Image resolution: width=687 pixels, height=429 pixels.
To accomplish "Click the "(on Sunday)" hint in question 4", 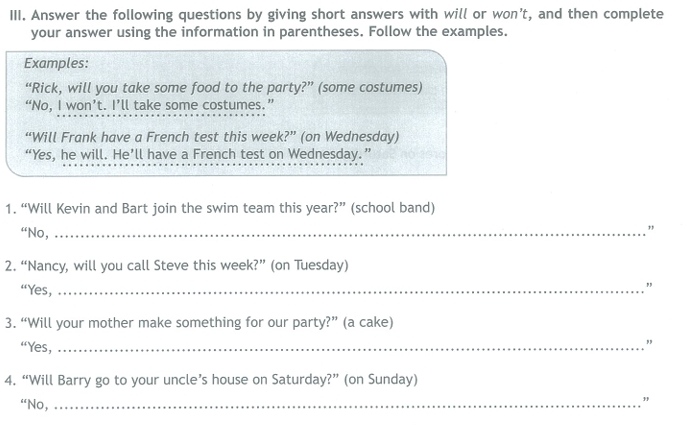I will (381, 379).
